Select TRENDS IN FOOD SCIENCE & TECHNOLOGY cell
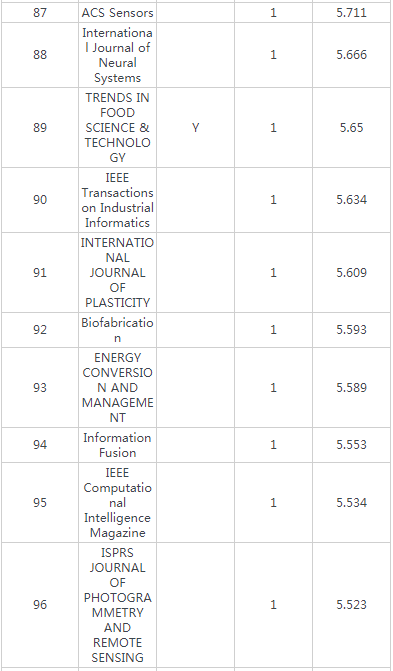Screen dimensions: 393x671 117,128
